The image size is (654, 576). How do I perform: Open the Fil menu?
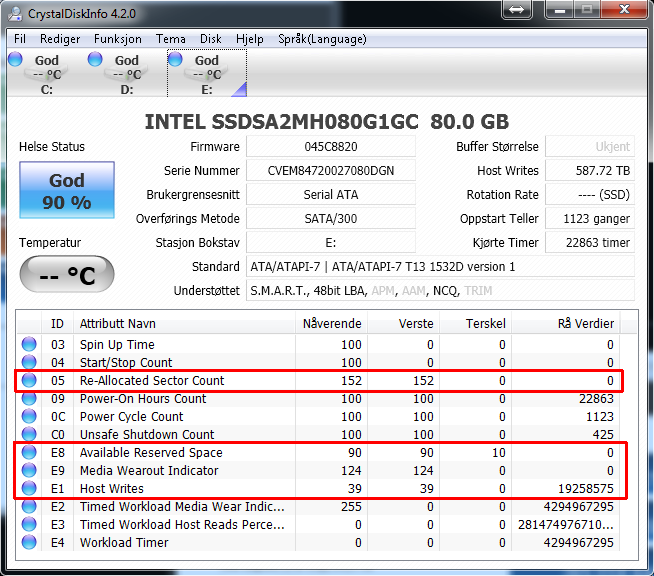point(20,39)
